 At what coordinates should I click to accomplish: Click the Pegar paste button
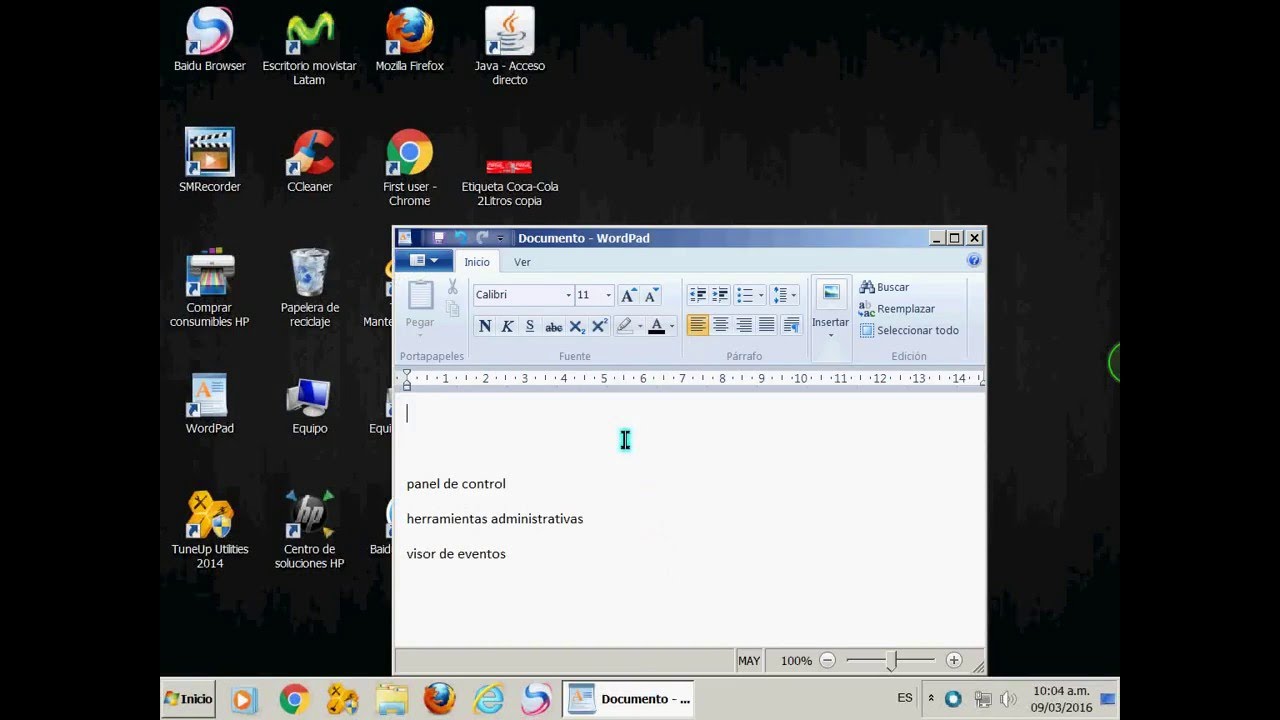point(420,305)
